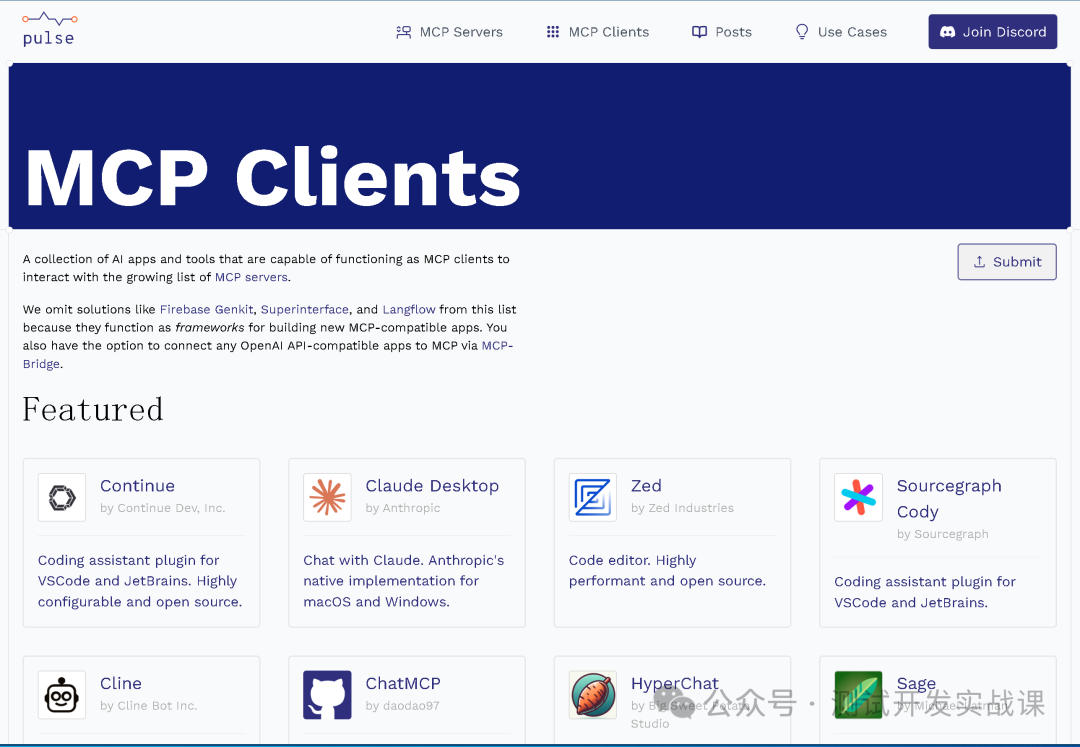Open the HyperChat card title
Viewport: 1080px width, 747px height.
point(675,683)
